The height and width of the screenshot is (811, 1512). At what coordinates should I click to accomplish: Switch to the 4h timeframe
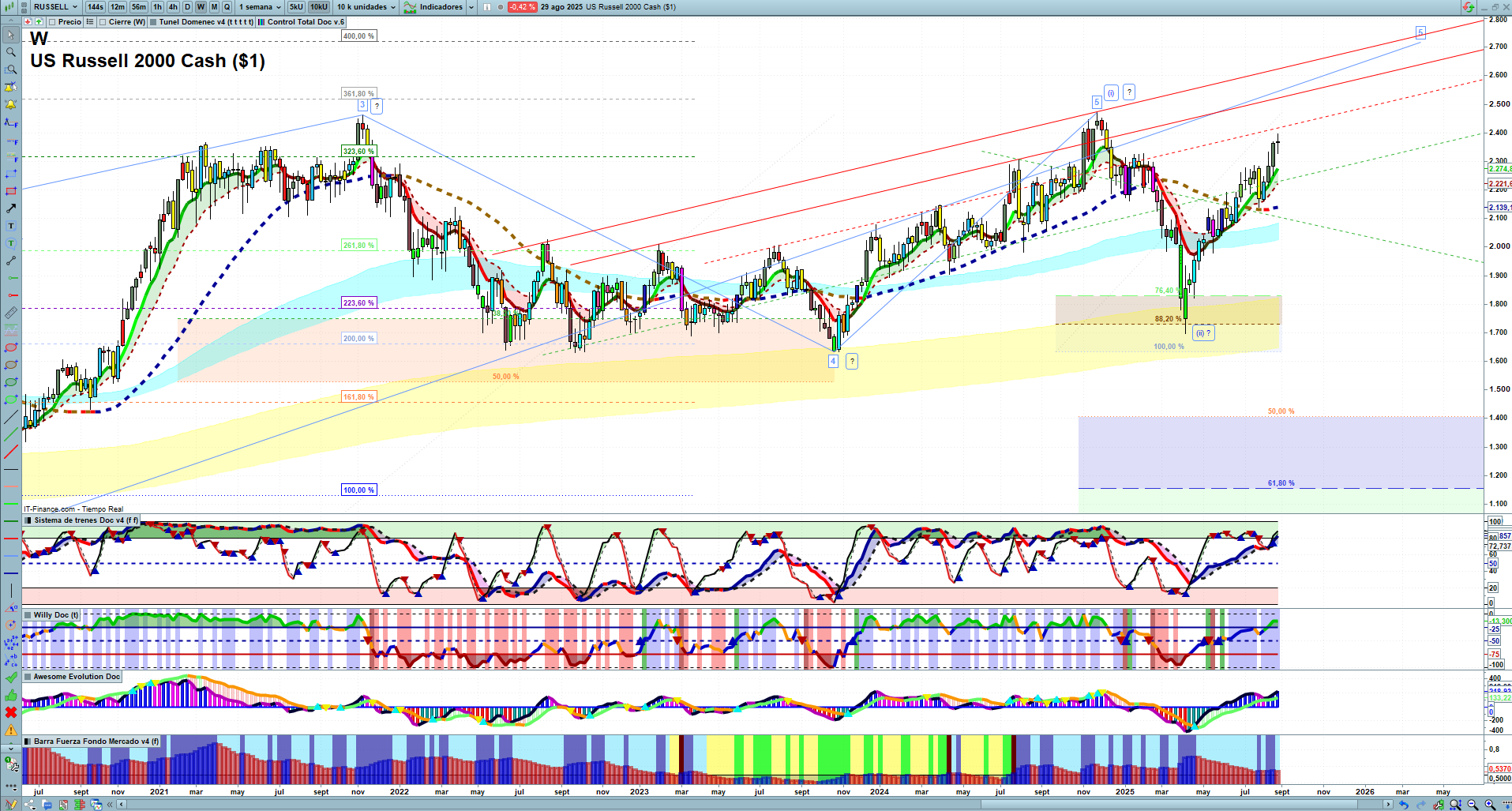(x=173, y=7)
